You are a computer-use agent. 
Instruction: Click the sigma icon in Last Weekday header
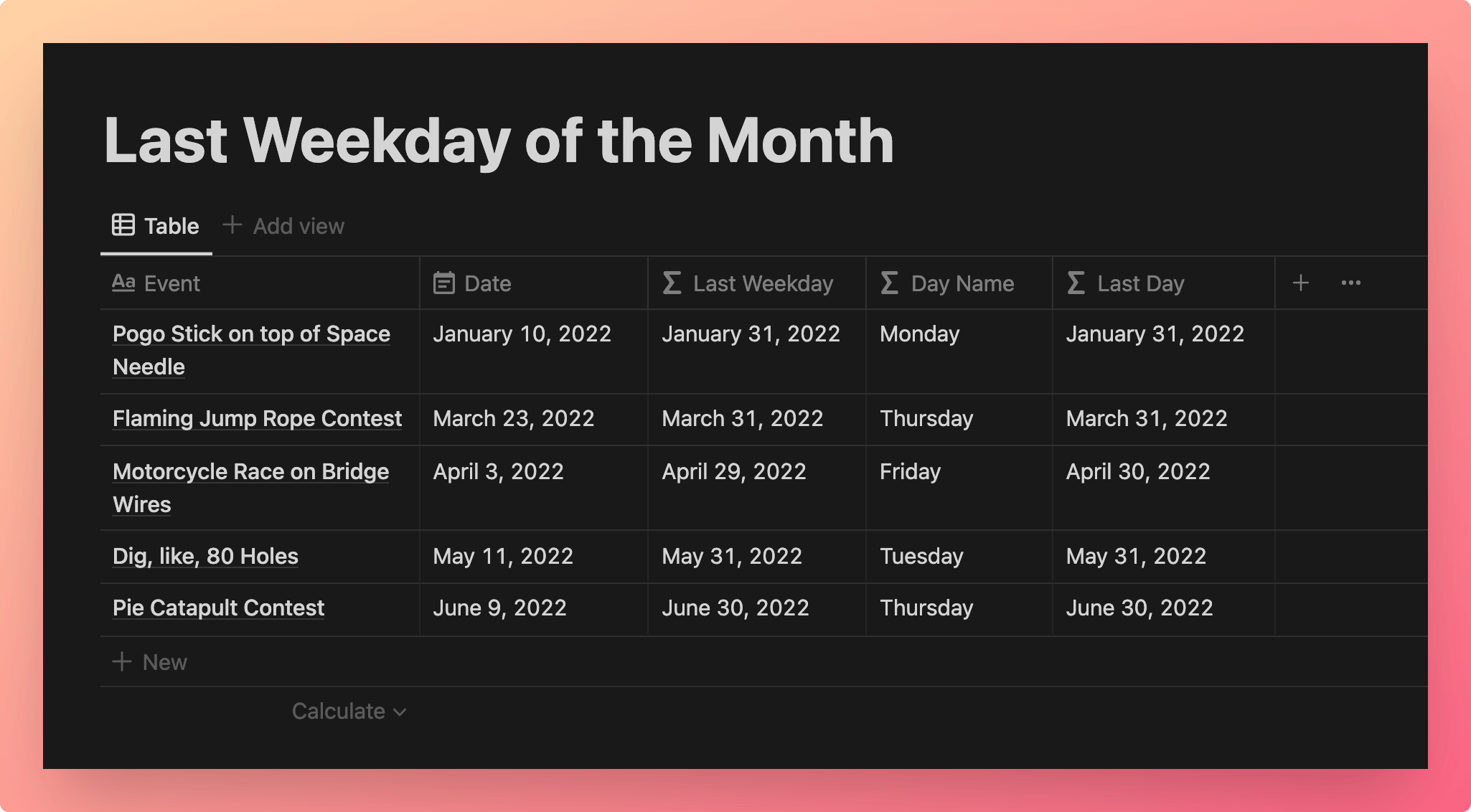[x=672, y=283]
